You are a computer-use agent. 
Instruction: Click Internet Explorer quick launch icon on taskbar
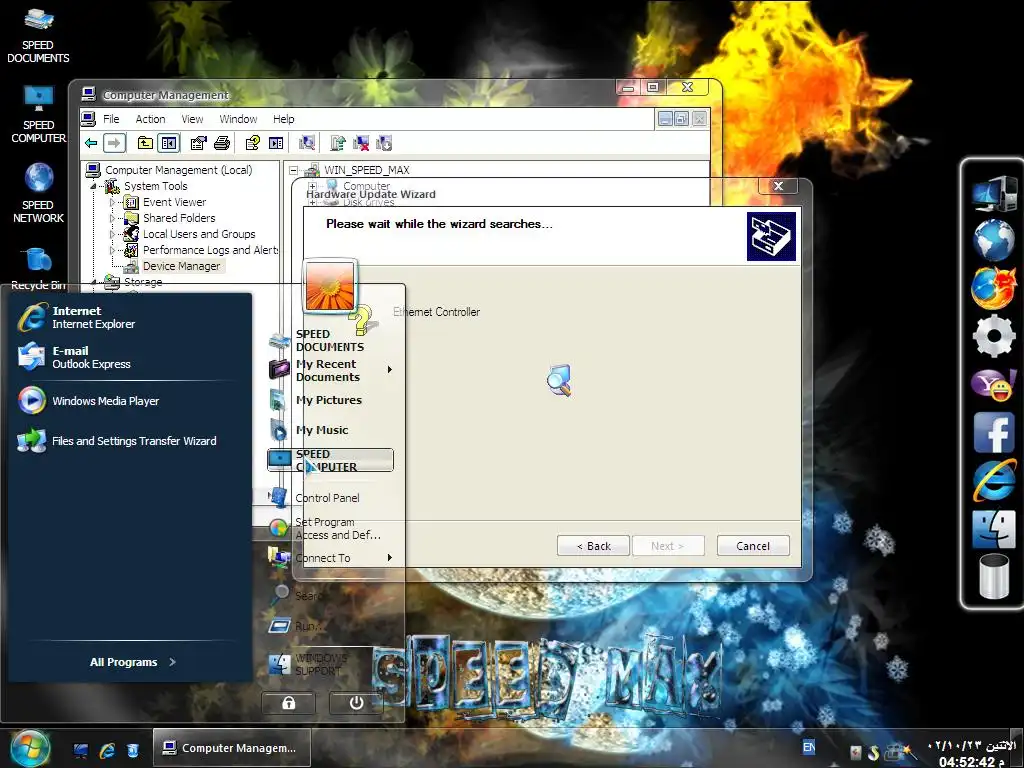pos(107,751)
